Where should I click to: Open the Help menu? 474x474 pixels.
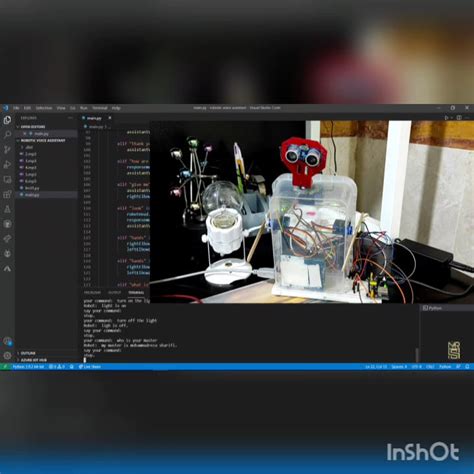tap(116, 108)
